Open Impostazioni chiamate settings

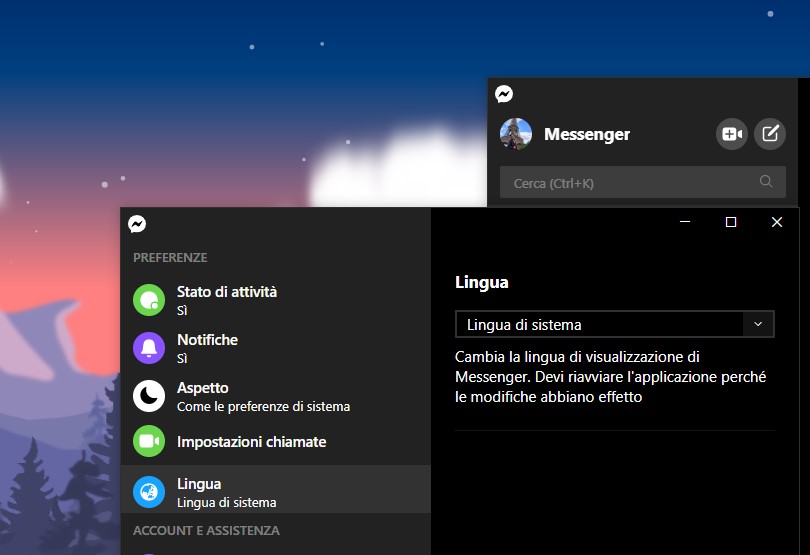(276, 441)
